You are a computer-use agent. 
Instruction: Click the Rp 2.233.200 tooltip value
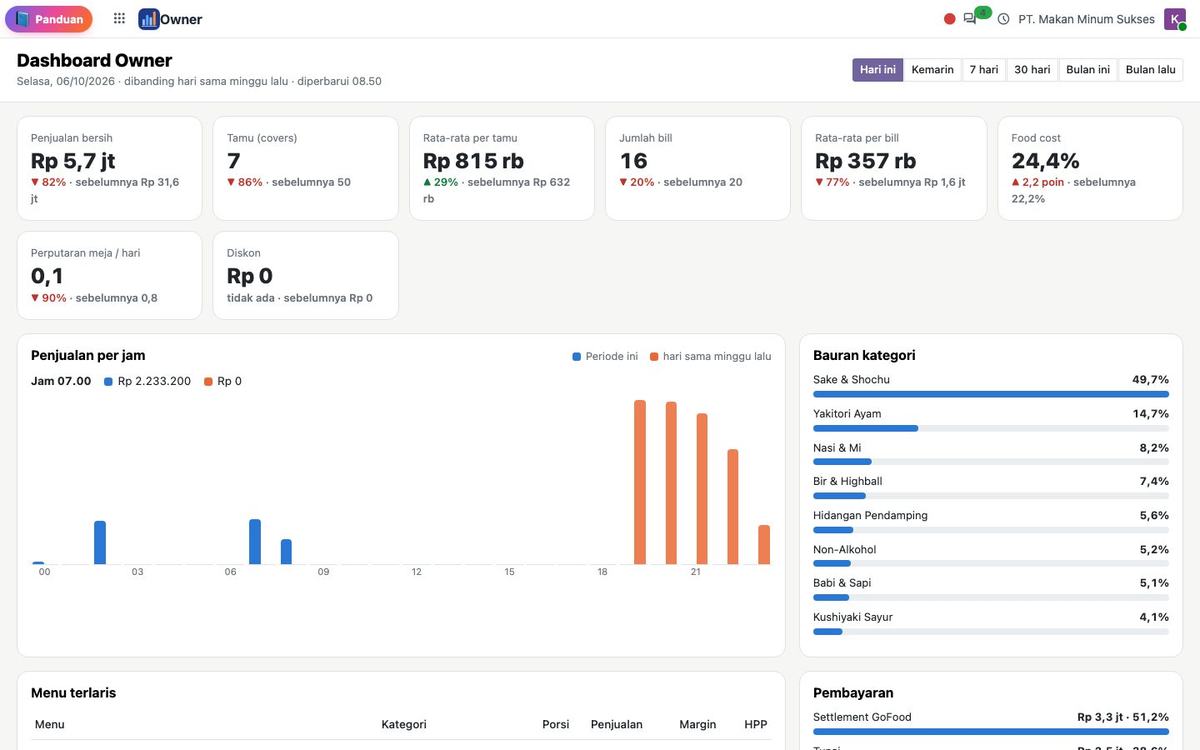(x=154, y=381)
